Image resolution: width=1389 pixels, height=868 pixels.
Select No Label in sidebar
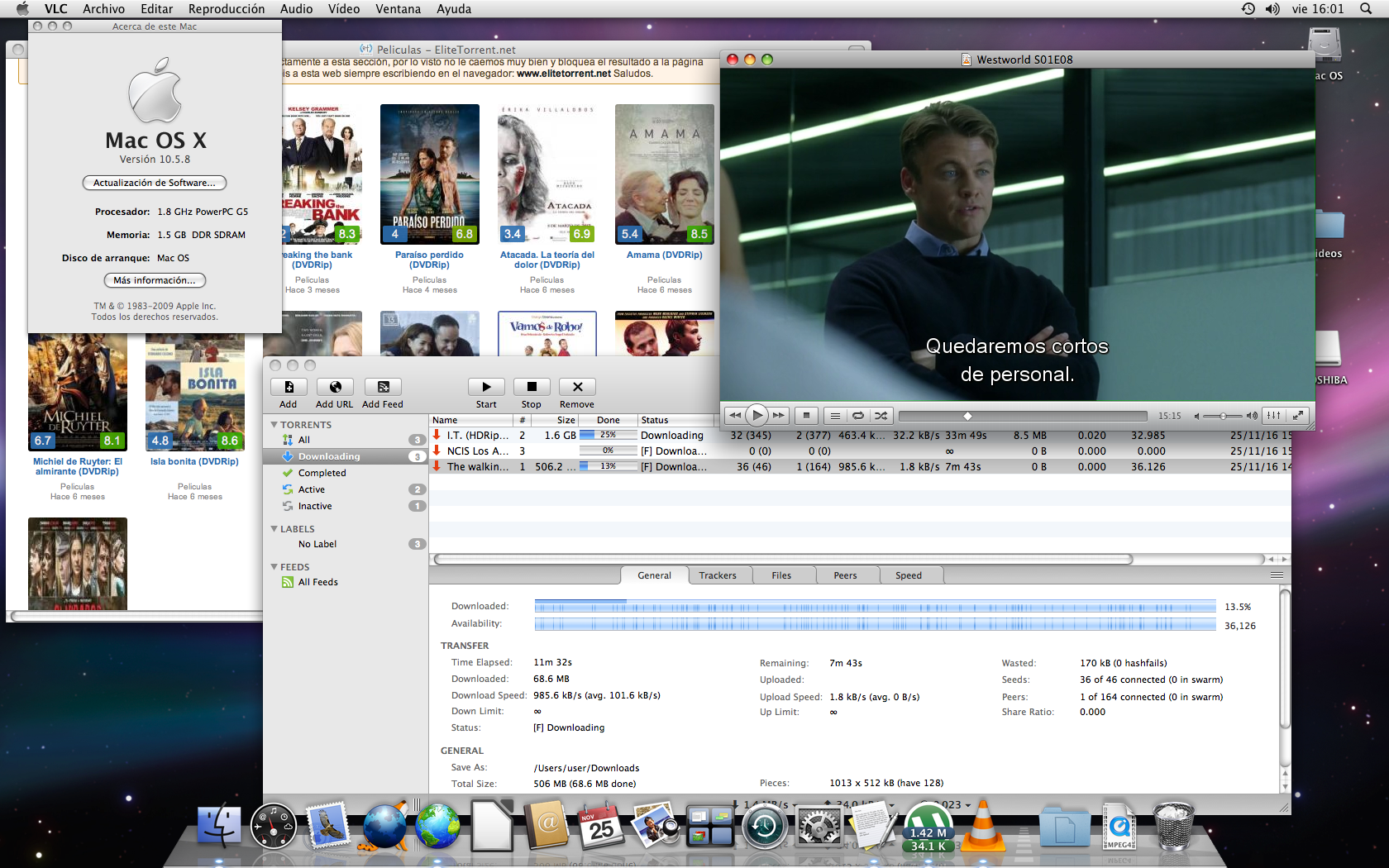pyautogui.click(x=345, y=544)
